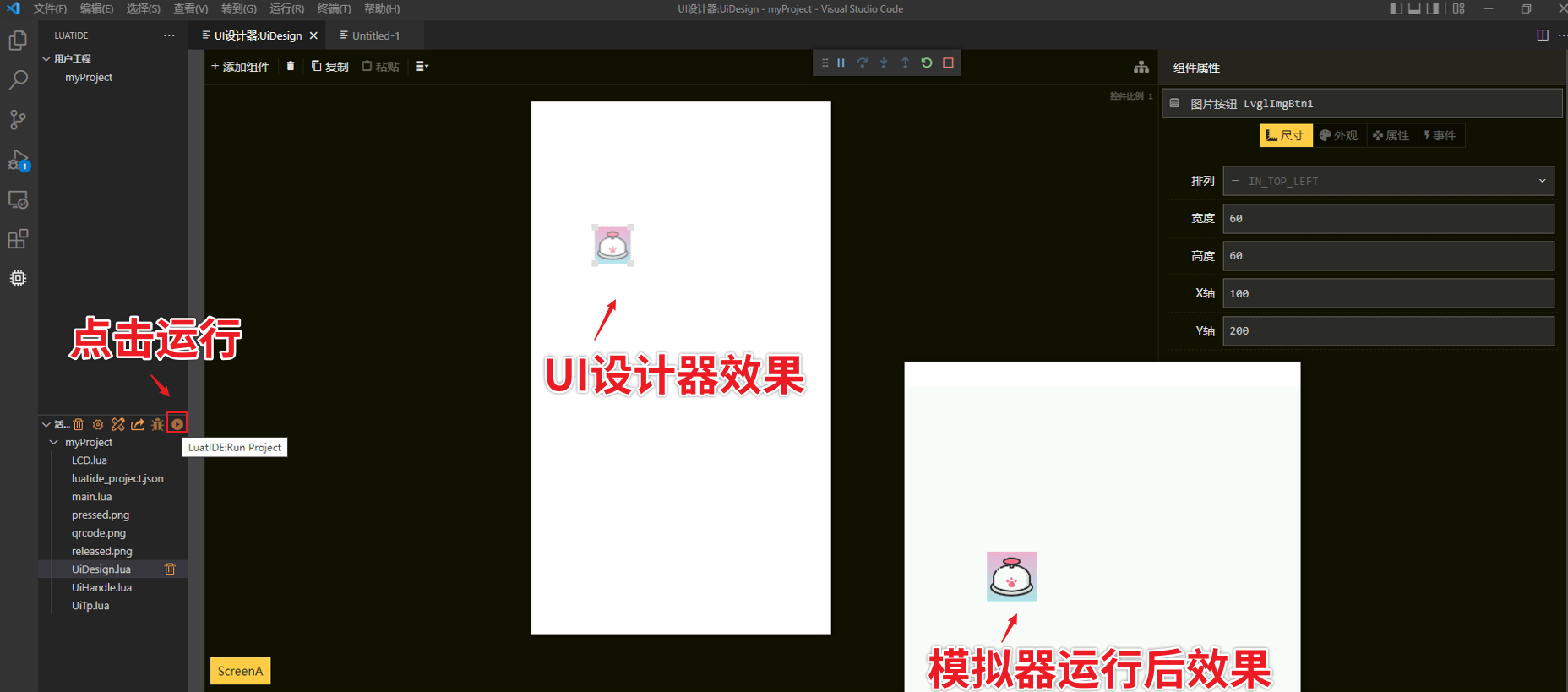The width and height of the screenshot is (1568, 692).
Task: Collapse the 用户工程 section
Action: pyautogui.click(x=72, y=58)
